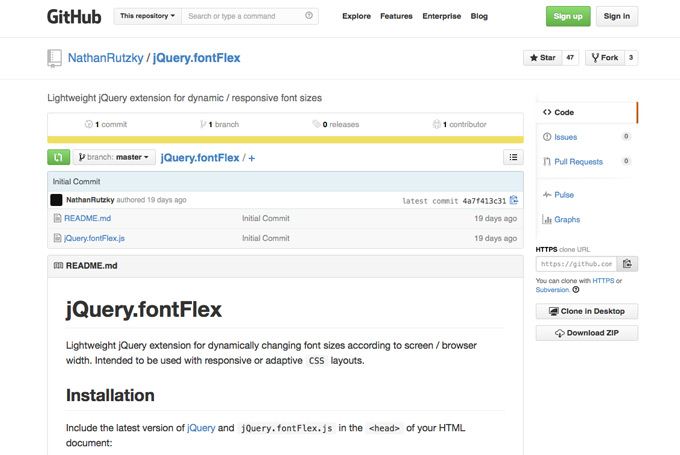This screenshot has height=455, width=680.
Task: Select the Code tab in sidebar
Action: 563,112
